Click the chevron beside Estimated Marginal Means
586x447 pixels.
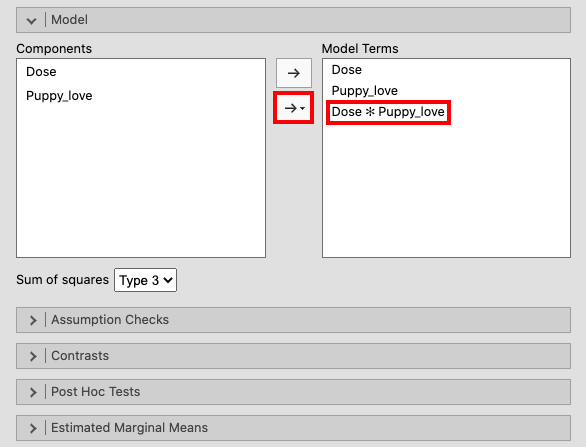(x=33, y=428)
